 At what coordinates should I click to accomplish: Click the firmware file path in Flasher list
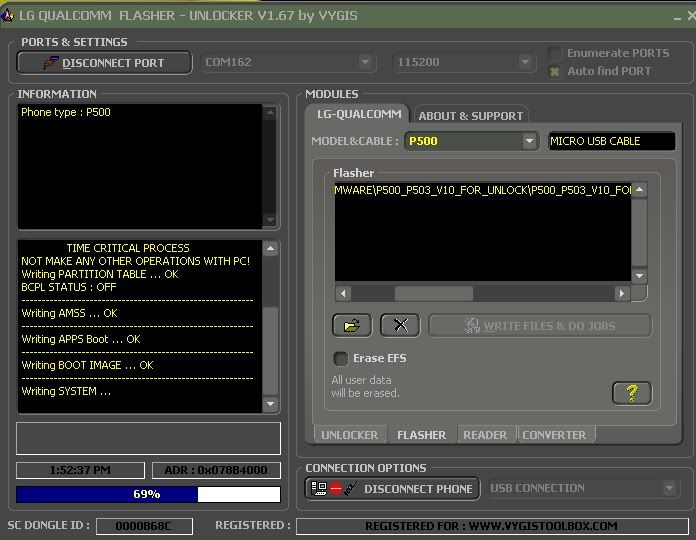483,190
